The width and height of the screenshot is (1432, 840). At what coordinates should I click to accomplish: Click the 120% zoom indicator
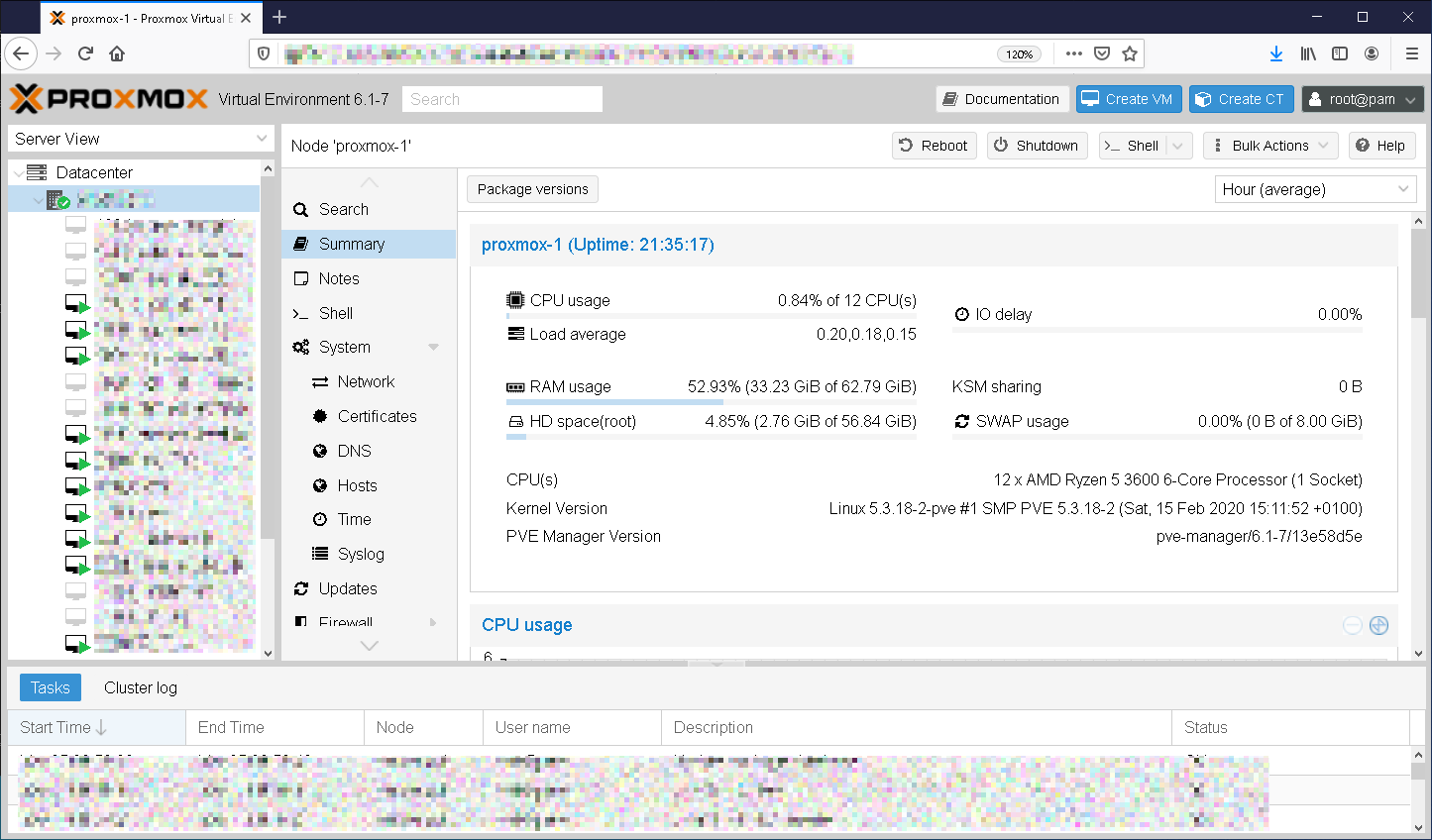[x=1019, y=53]
